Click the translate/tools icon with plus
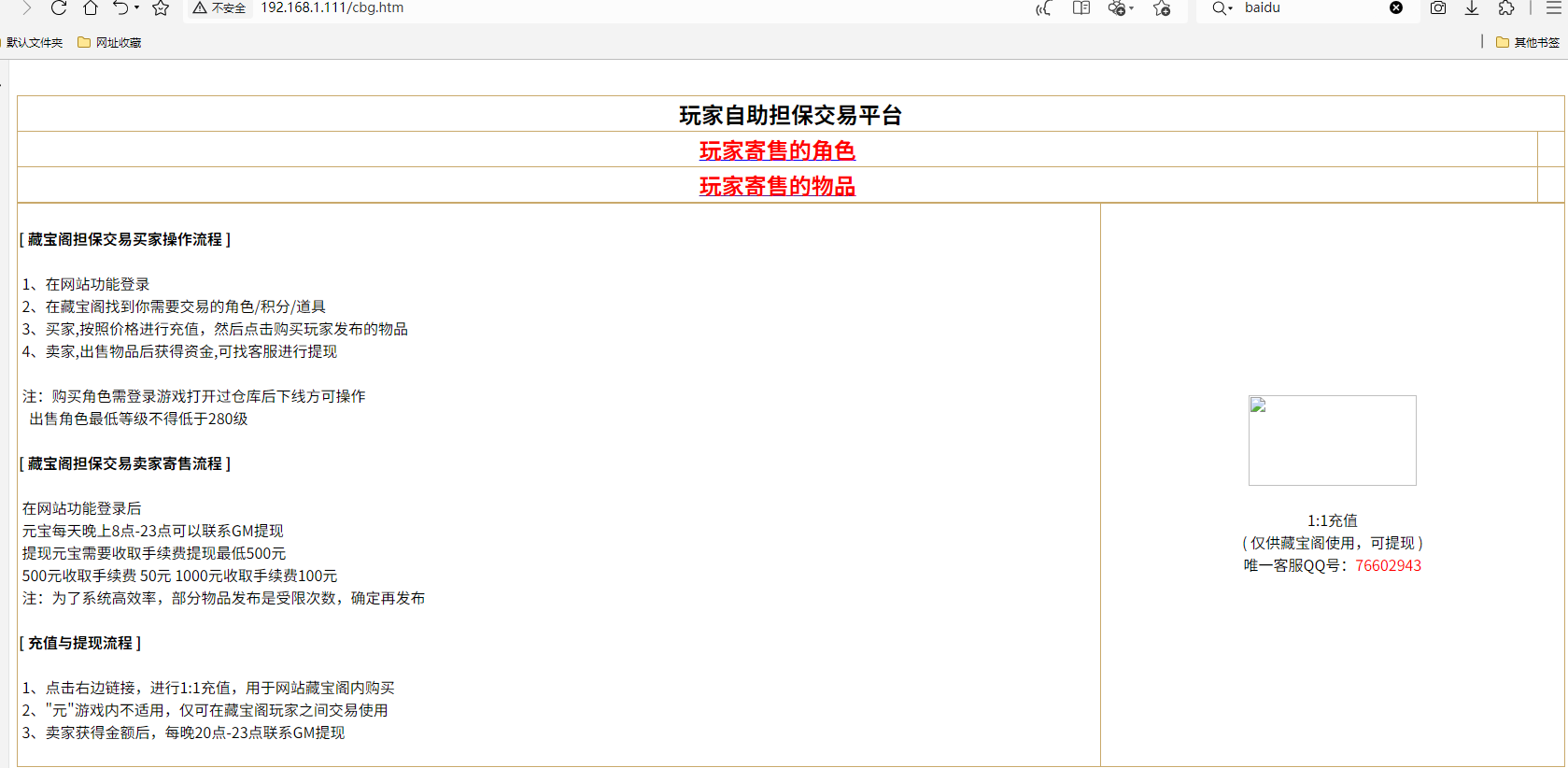The height and width of the screenshot is (768, 1568). [x=1116, y=7]
